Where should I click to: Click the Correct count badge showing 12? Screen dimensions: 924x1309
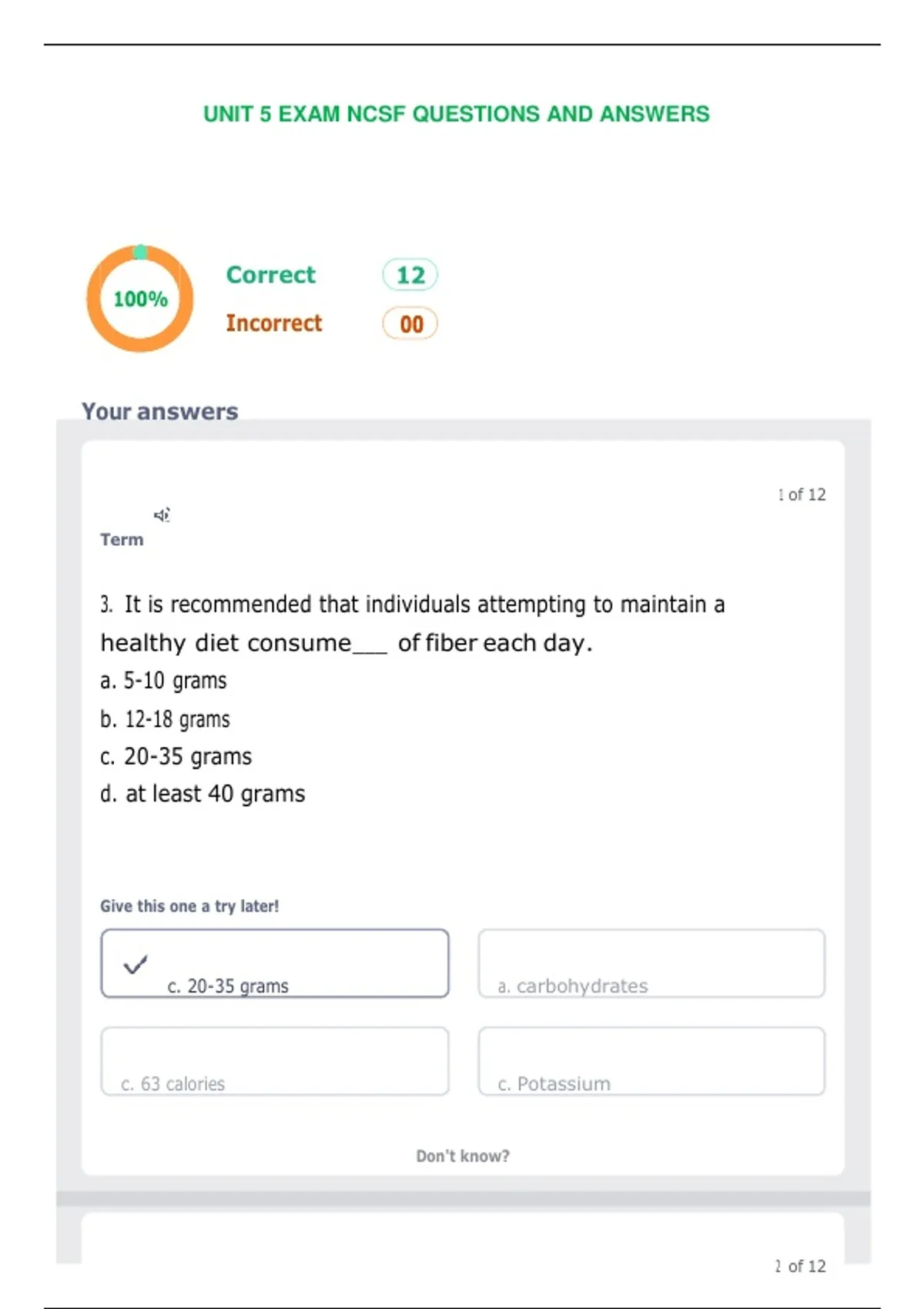point(410,275)
